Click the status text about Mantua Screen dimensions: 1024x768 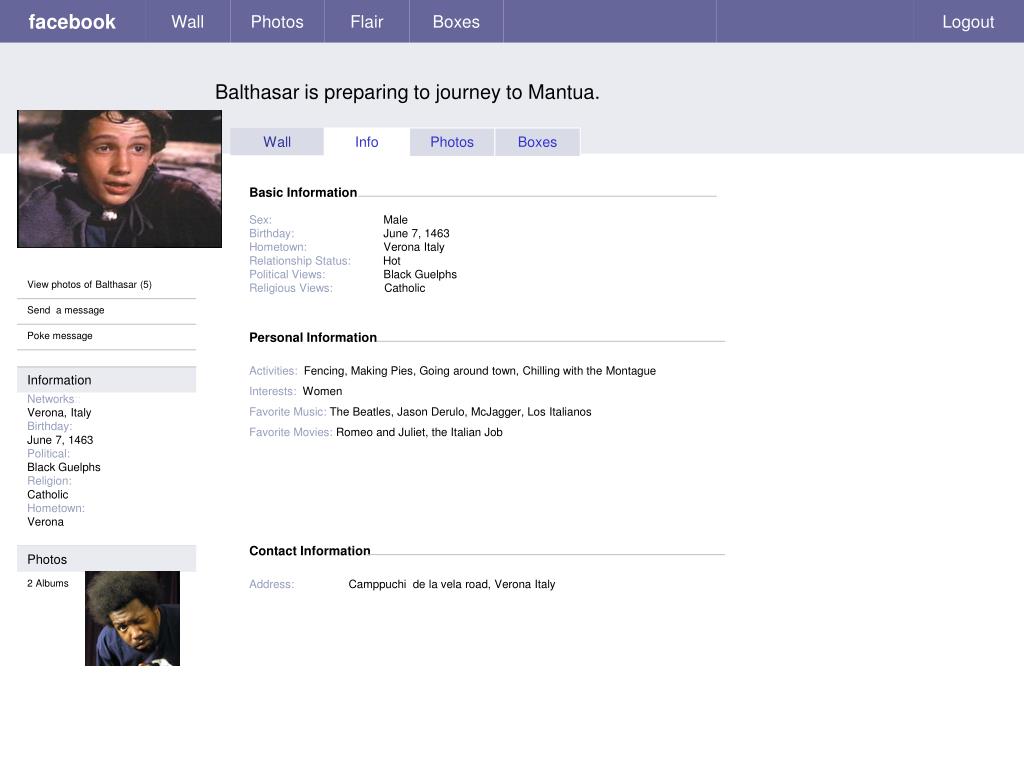coord(407,93)
